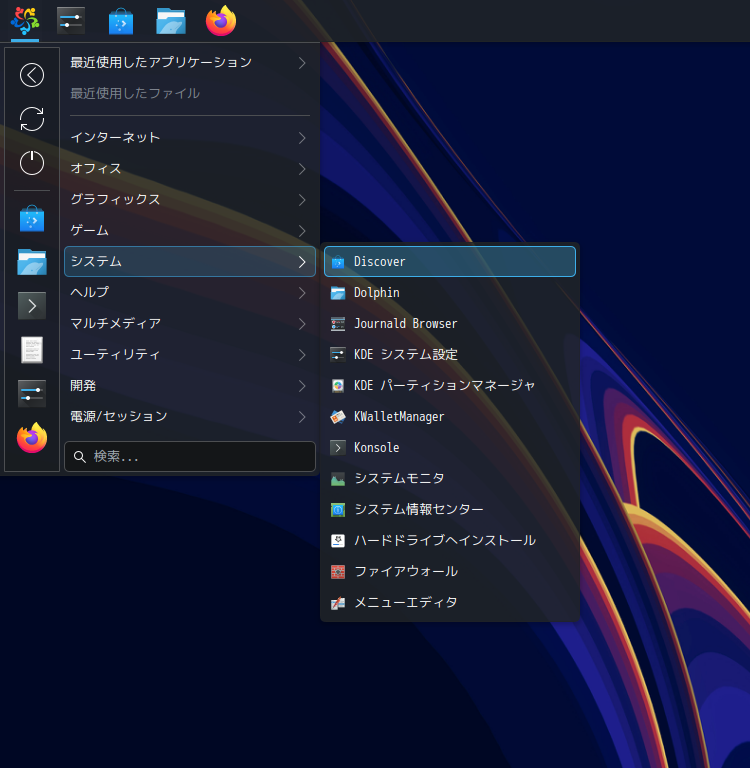Select the システム menu category
The image size is (750, 768).
coord(190,262)
